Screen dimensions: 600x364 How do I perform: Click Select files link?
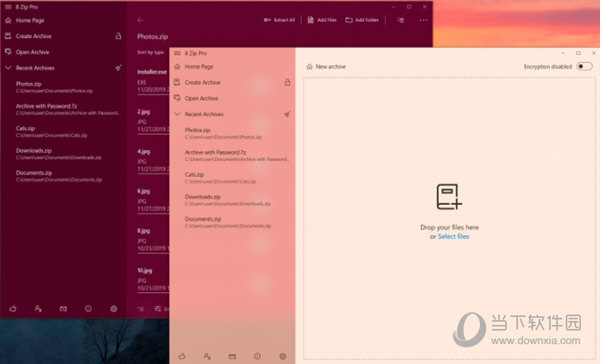453,237
